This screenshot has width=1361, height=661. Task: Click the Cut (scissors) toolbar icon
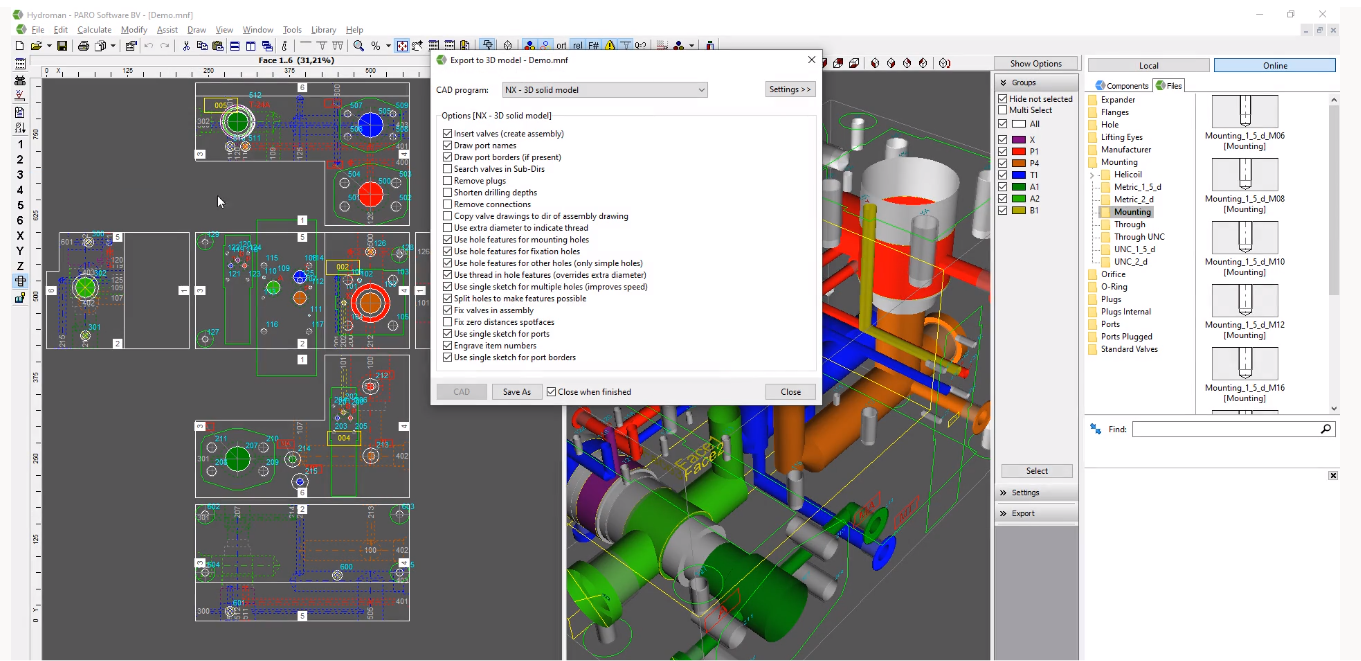tap(188, 44)
